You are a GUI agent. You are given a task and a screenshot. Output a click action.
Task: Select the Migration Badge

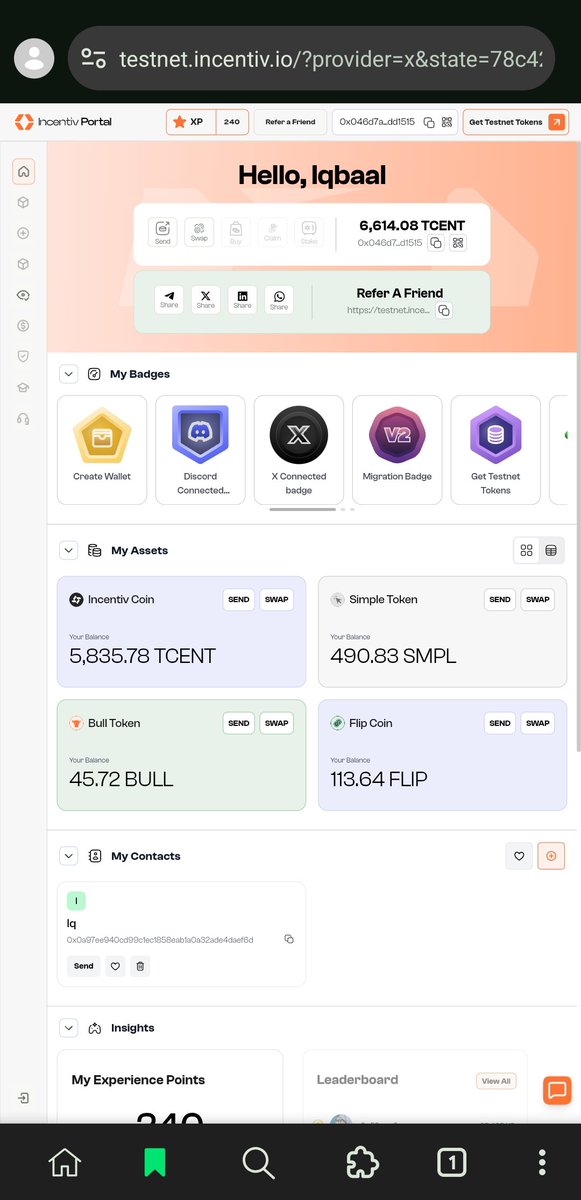(x=397, y=449)
